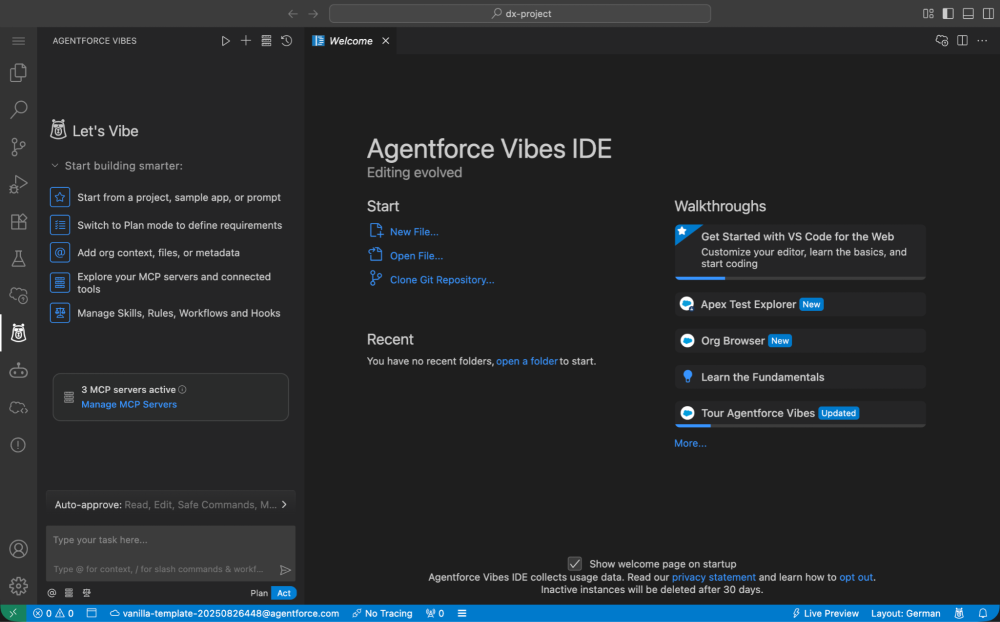Open more editor actions with the ellipsis
This screenshot has height=622, width=1000.
[x=983, y=40]
